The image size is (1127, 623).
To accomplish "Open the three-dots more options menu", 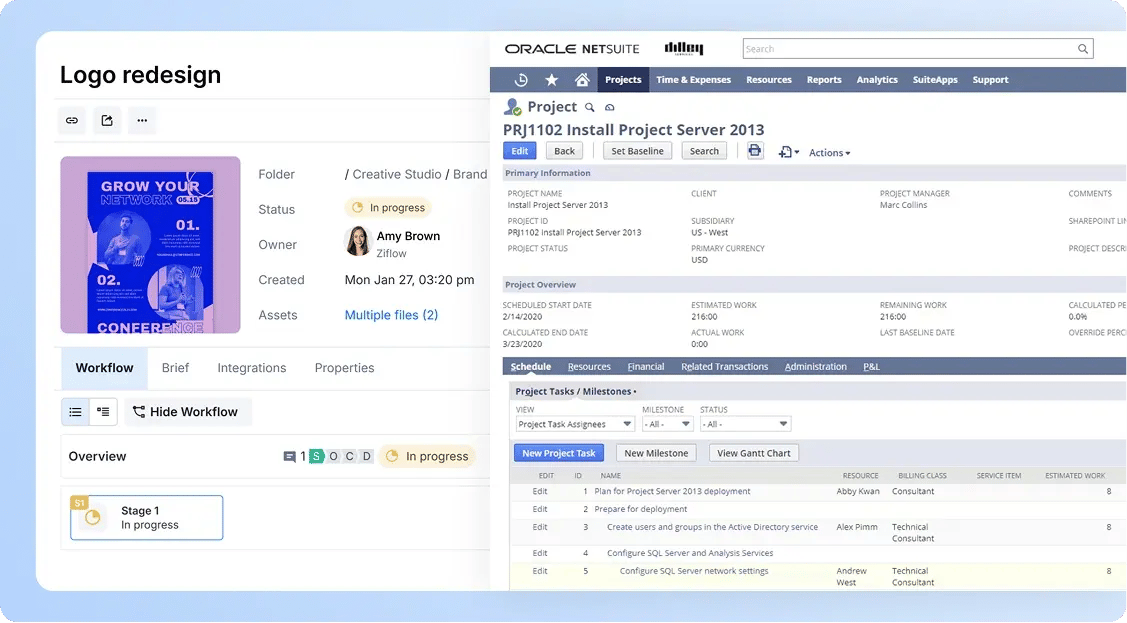I will pos(142,121).
